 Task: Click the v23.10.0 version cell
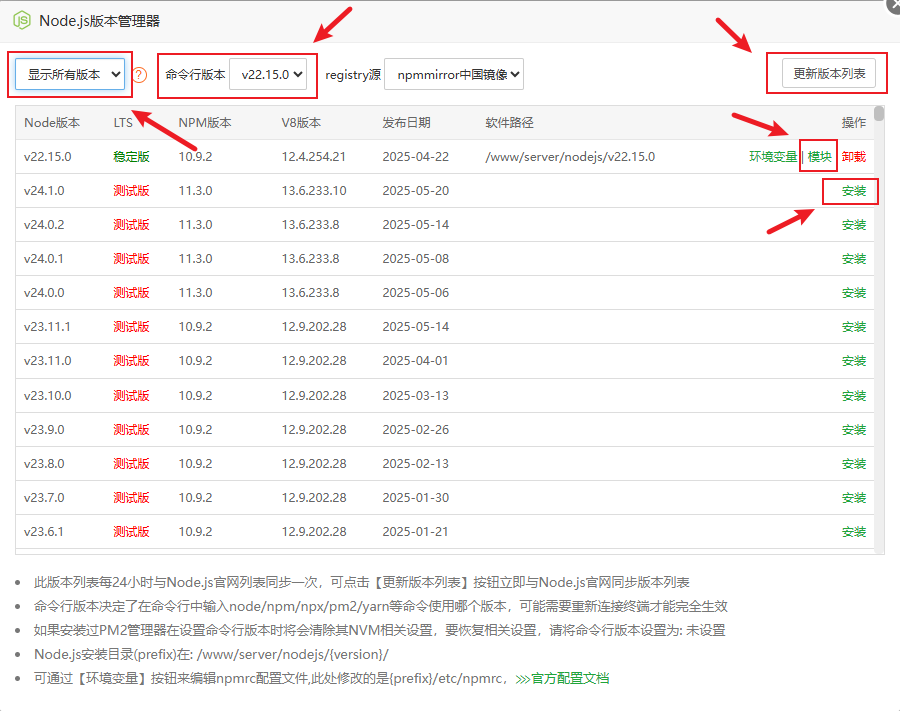(48, 395)
